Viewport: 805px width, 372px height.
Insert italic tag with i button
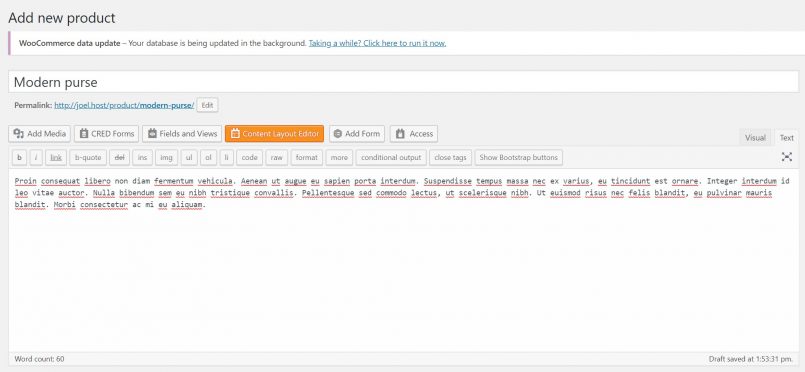tap(36, 158)
